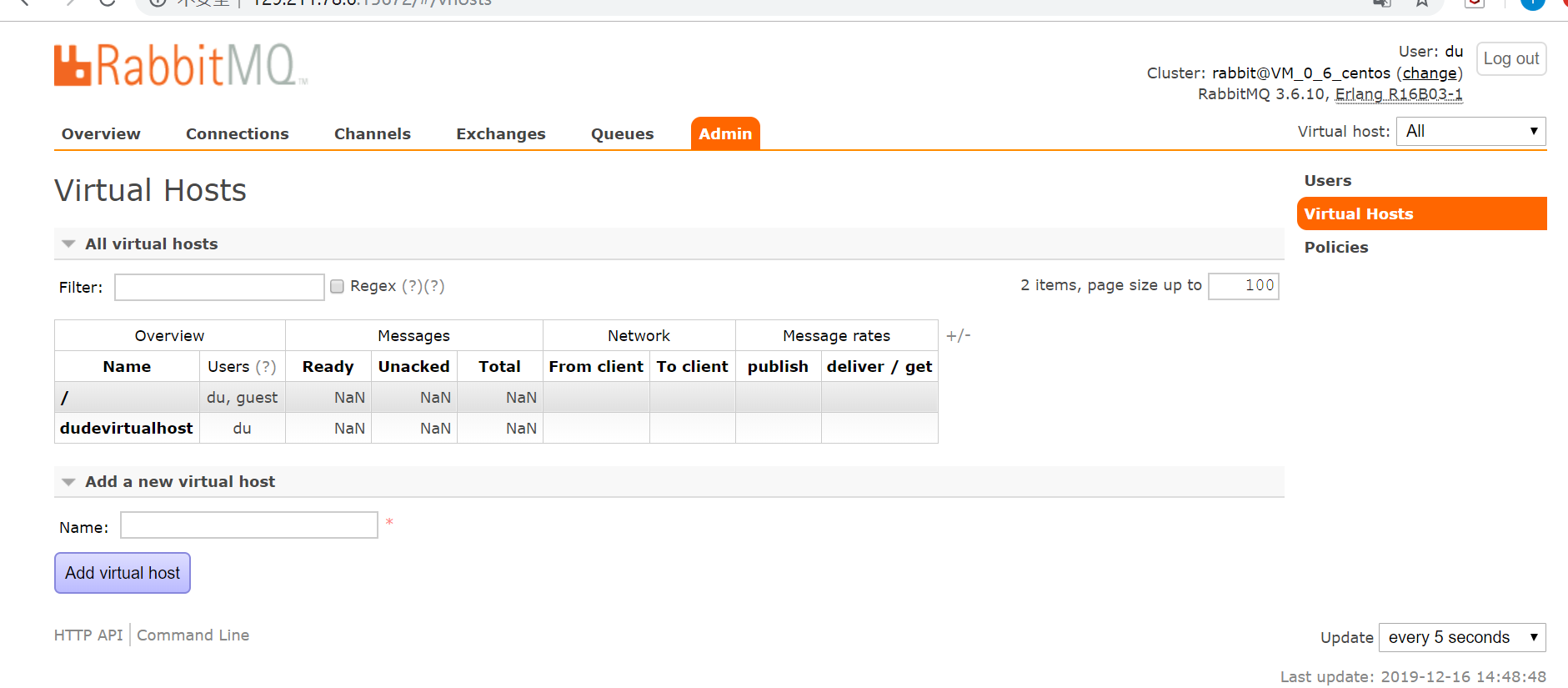This screenshot has height=688, width=1568.
Task: Click the new virtual host Name field
Action: [x=249, y=525]
